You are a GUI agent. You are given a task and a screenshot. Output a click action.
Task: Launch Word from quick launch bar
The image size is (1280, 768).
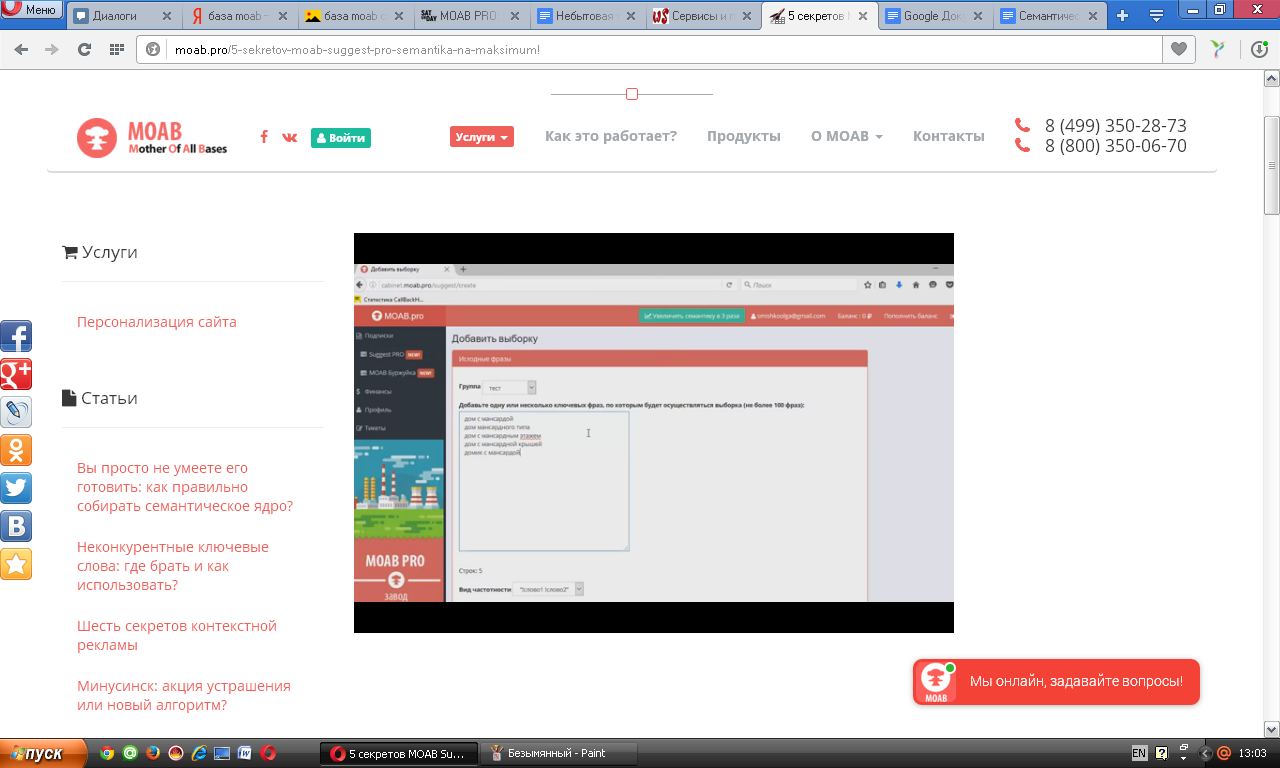click(x=245, y=753)
